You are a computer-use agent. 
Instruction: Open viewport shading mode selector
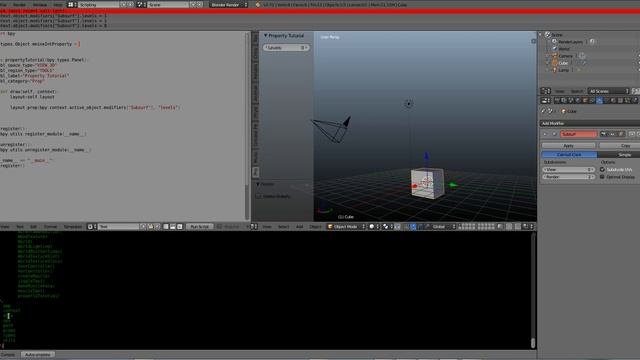374,227
